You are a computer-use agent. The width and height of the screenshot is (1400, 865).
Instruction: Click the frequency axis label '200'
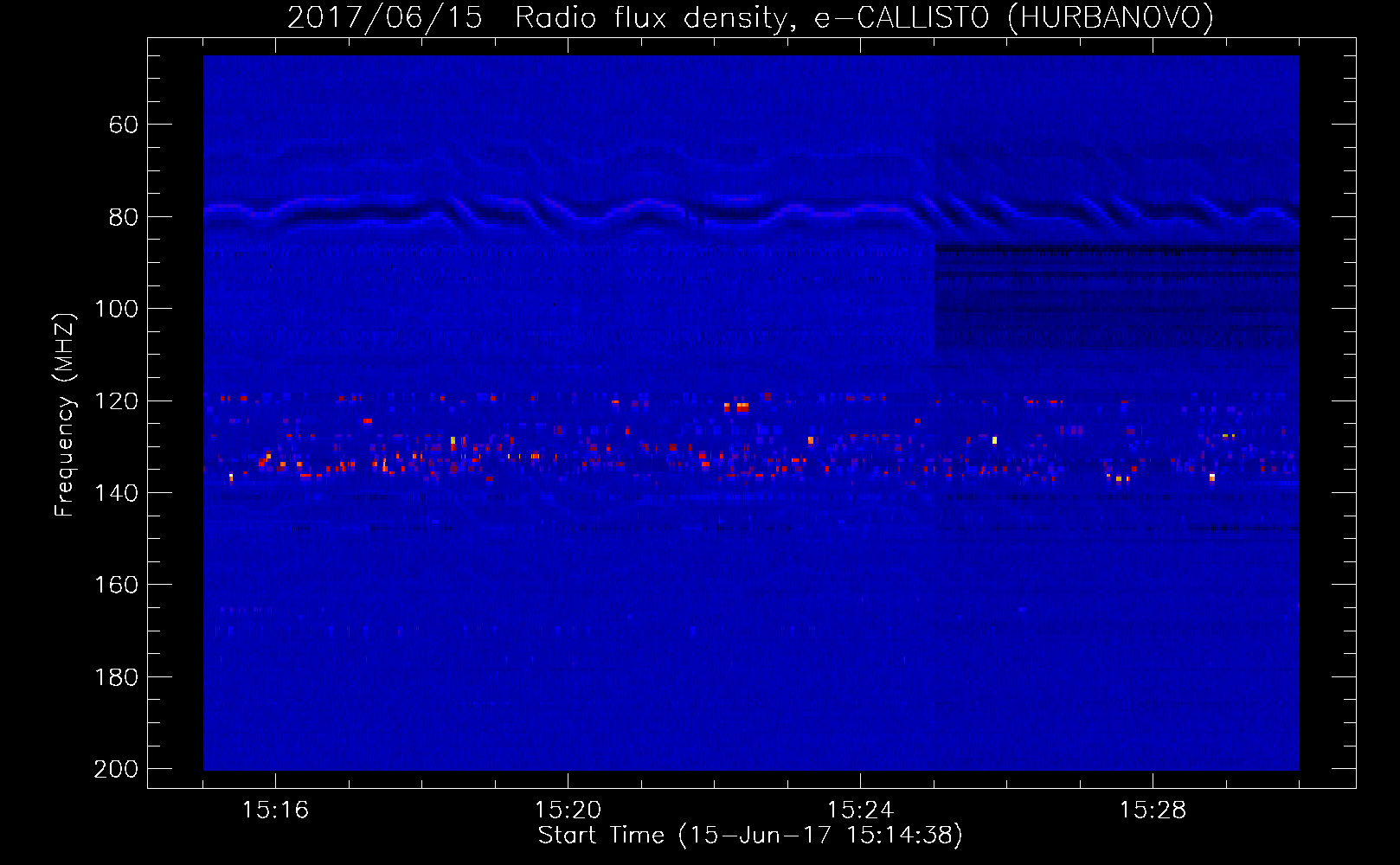(x=117, y=770)
